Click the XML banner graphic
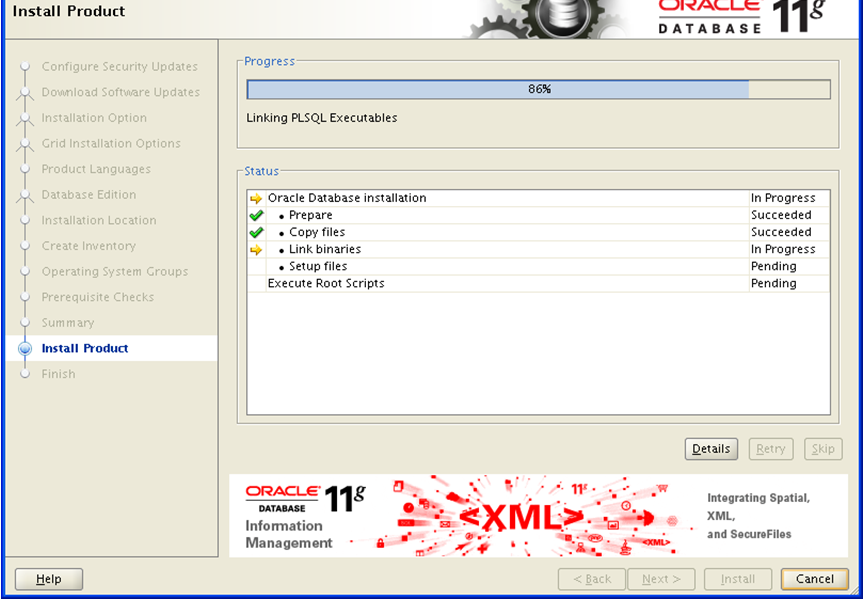Image resolution: width=863 pixels, height=601 pixels. click(521, 516)
